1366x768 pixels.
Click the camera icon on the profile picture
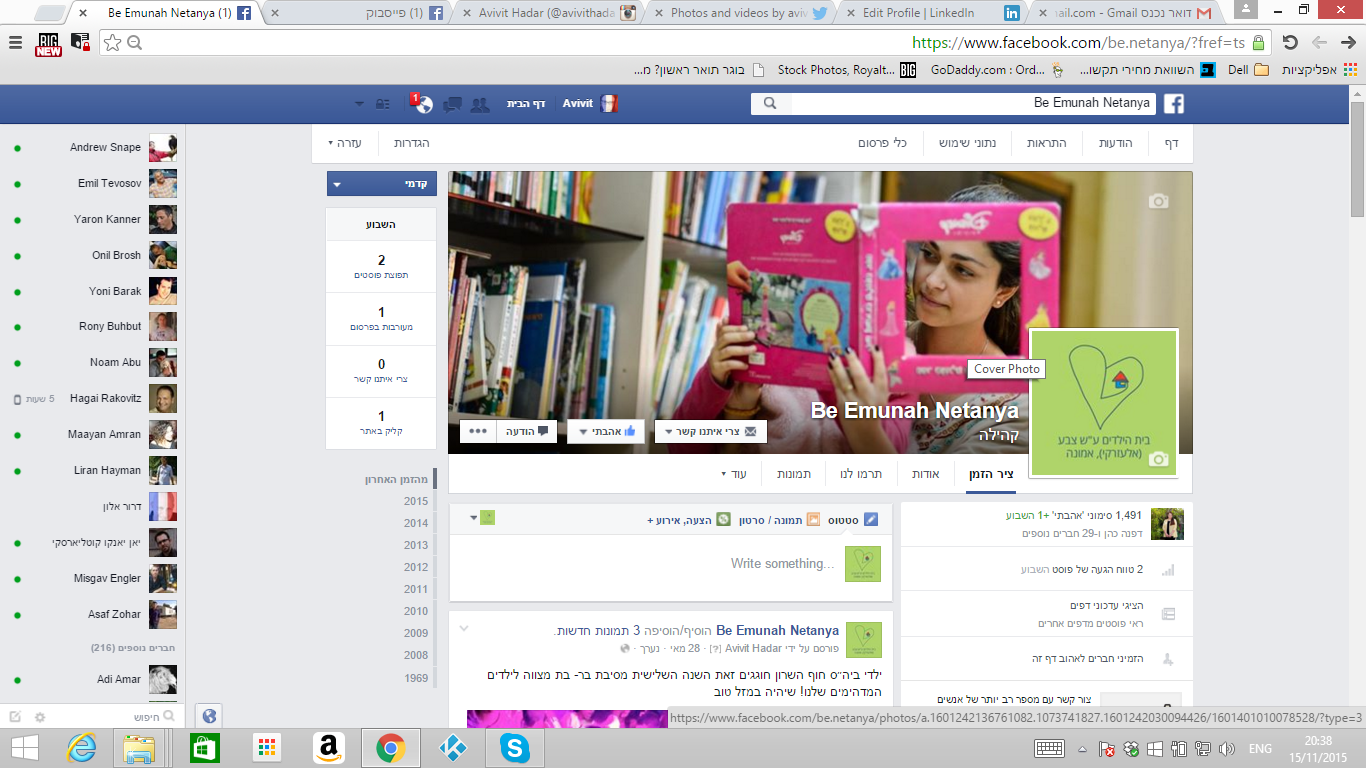(1158, 459)
